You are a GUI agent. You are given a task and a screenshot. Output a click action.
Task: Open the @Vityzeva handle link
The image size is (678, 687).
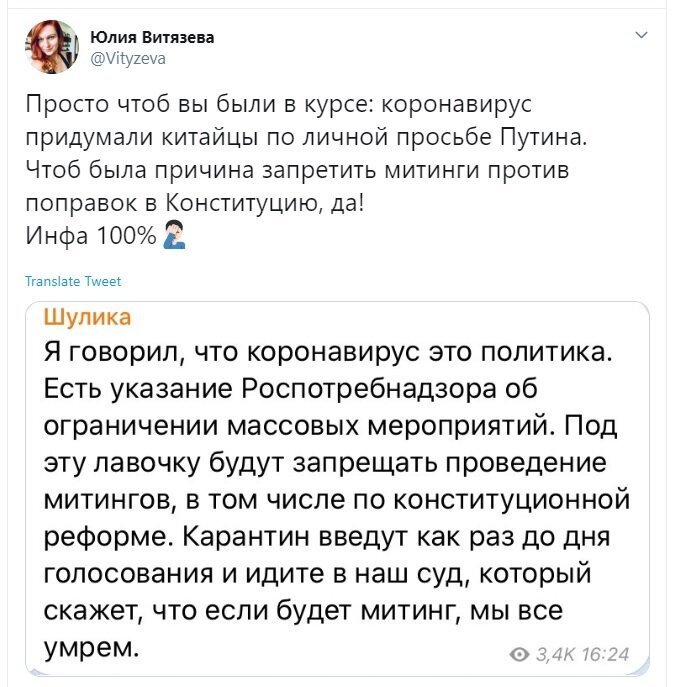(x=128, y=58)
